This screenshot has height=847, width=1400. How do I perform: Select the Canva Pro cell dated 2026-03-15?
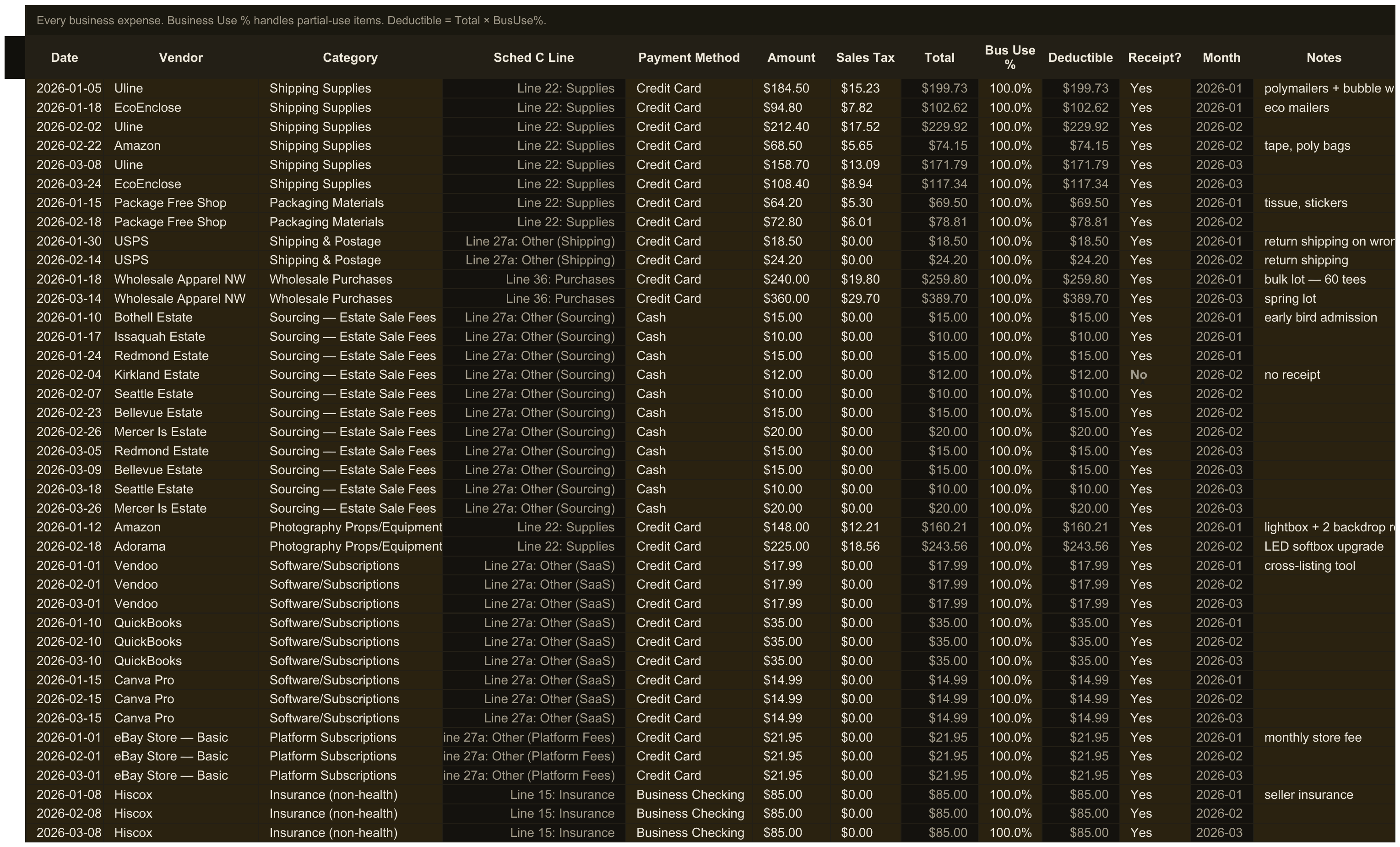181,718
